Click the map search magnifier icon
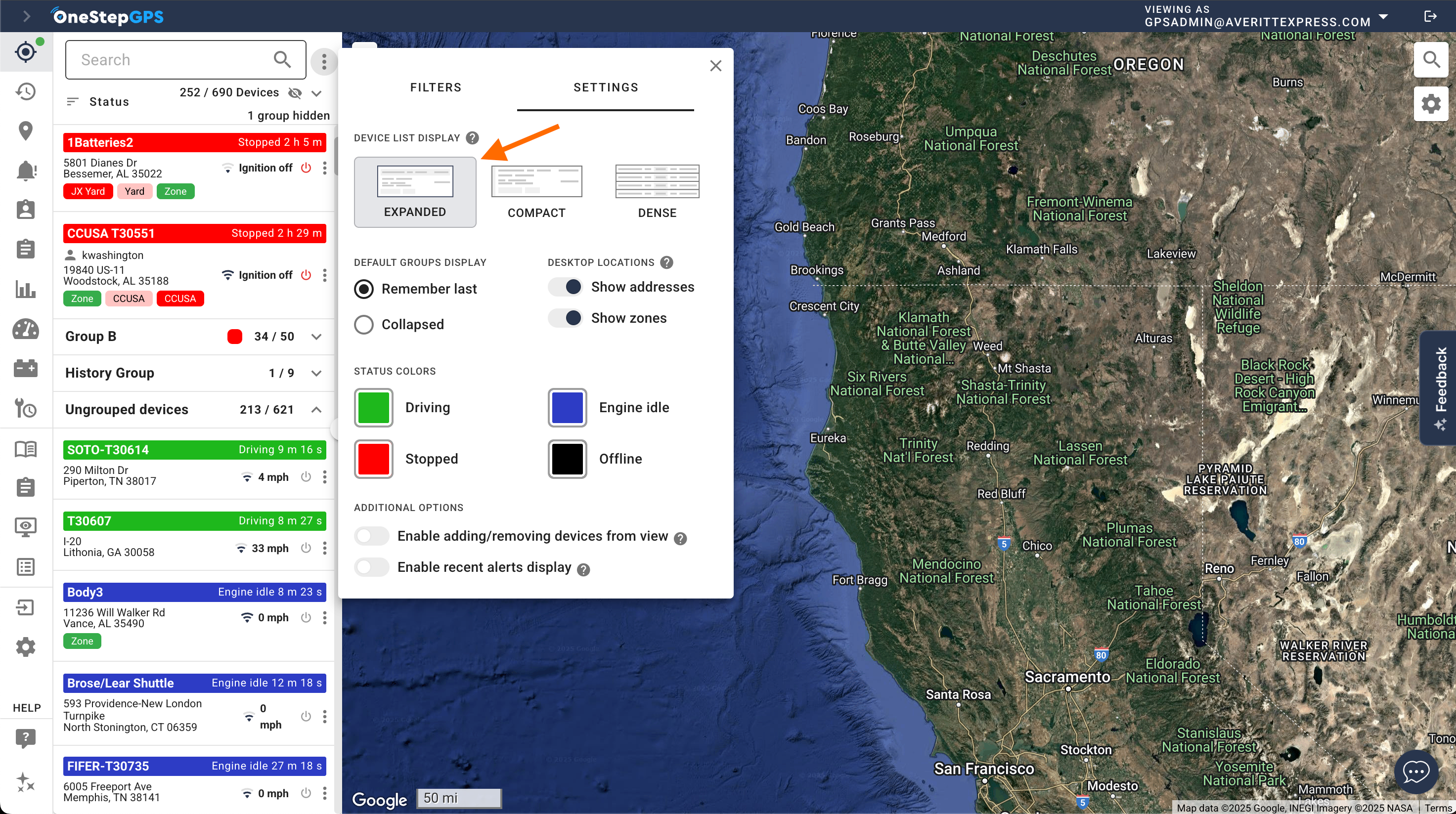Image resolution: width=1456 pixels, height=814 pixels. pos(1431,59)
